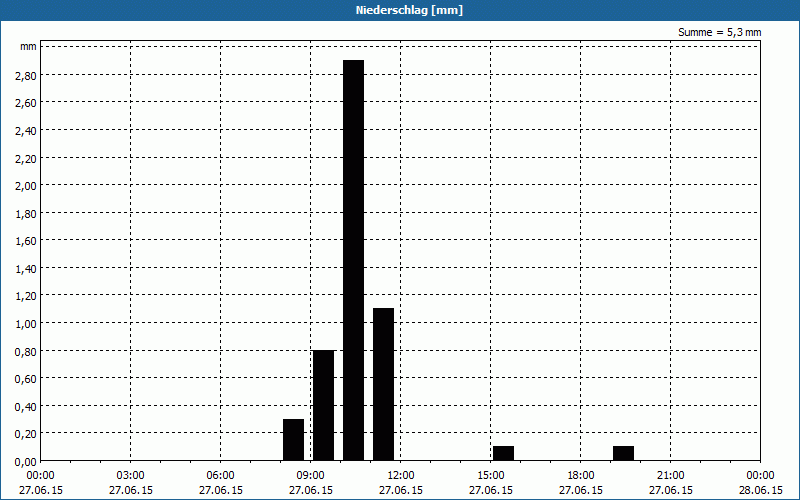Click the small bar after 18:00
The height and width of the screenshot is (500, 800).
pos(623,453)
